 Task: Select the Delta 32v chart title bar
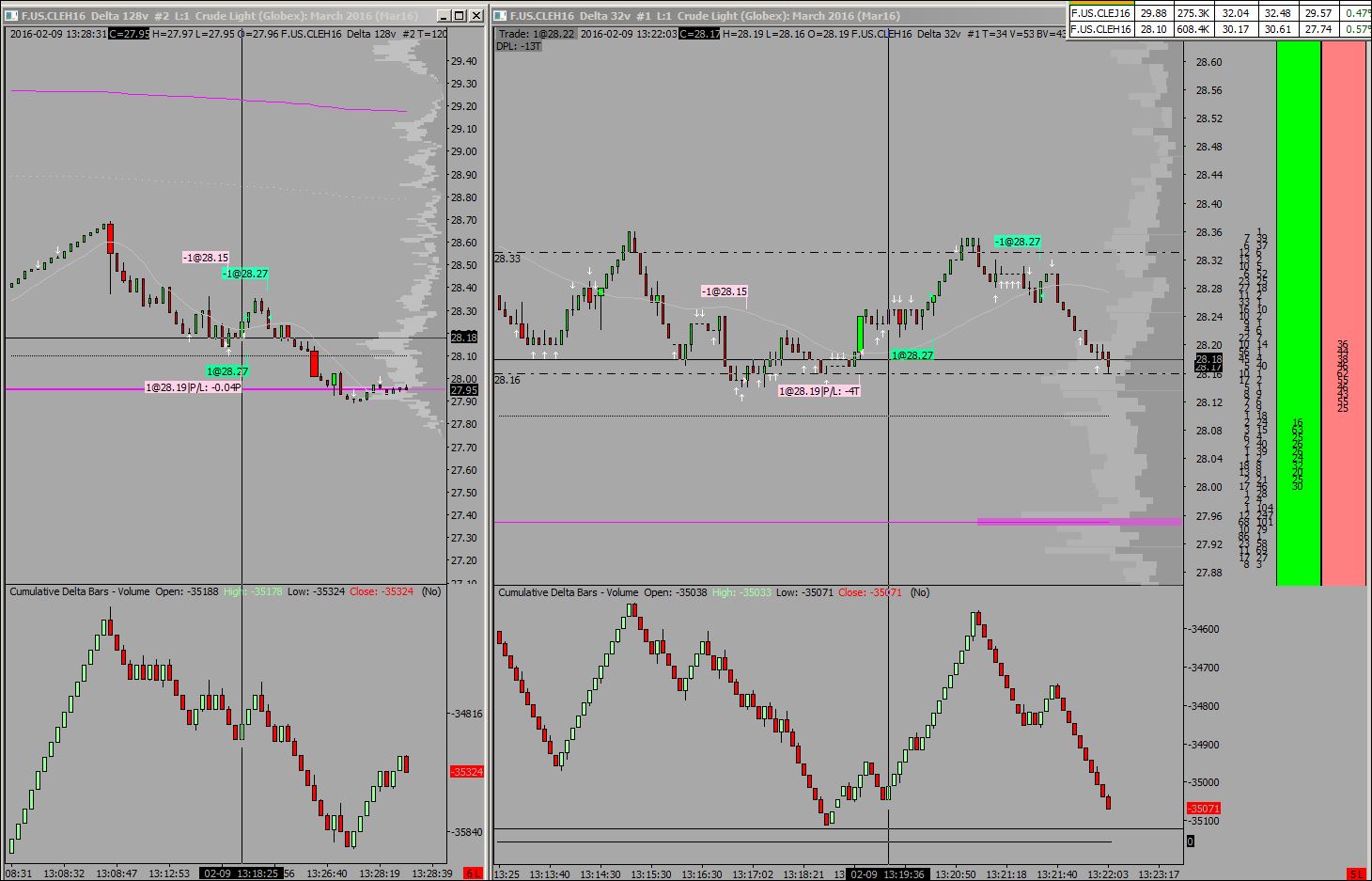[780, 15]
